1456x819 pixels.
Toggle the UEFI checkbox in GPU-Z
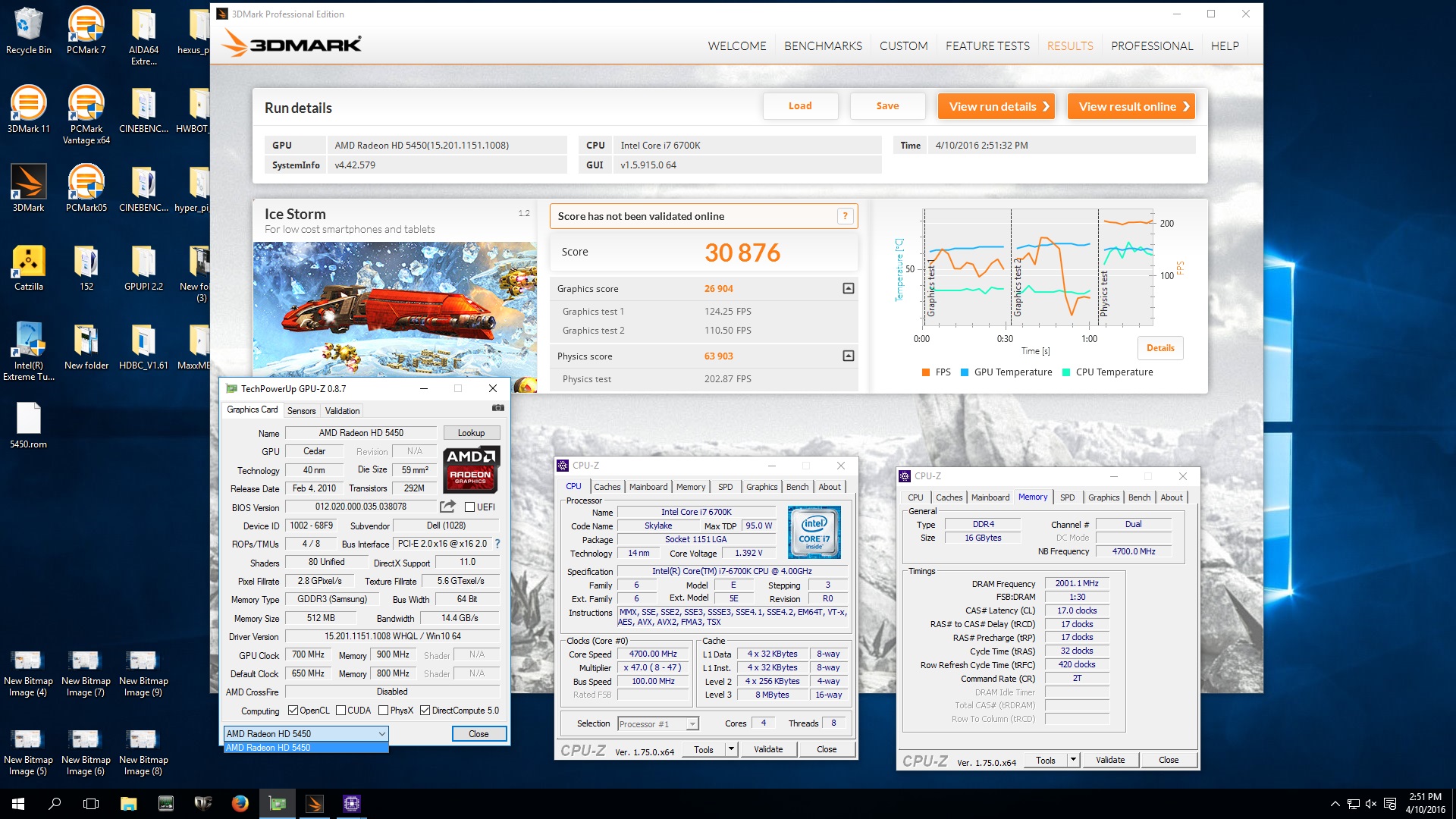point(469,507)
